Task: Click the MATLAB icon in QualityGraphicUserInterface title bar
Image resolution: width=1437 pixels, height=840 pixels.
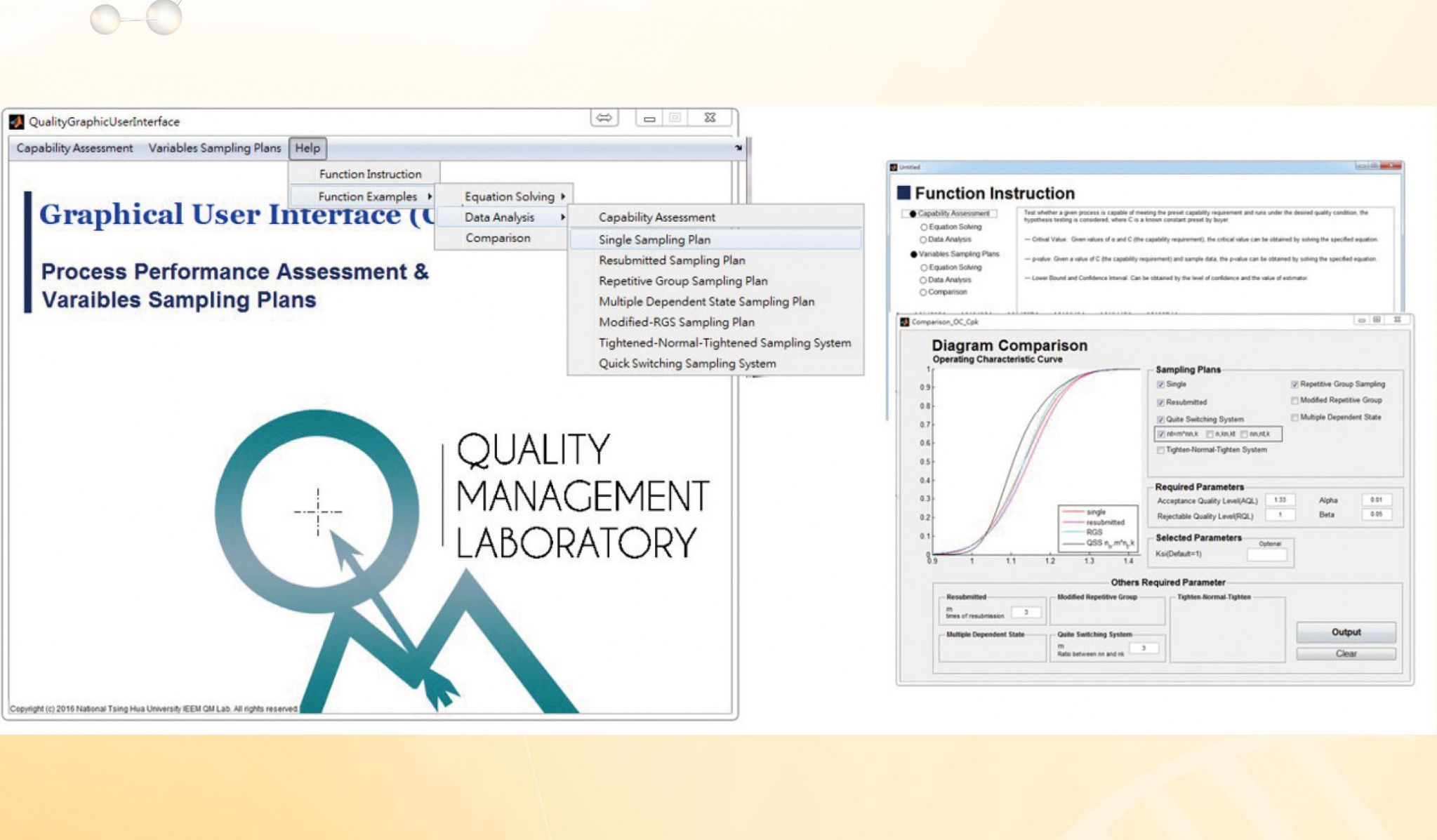Action: pyautogui.click(x=17, y=122)
